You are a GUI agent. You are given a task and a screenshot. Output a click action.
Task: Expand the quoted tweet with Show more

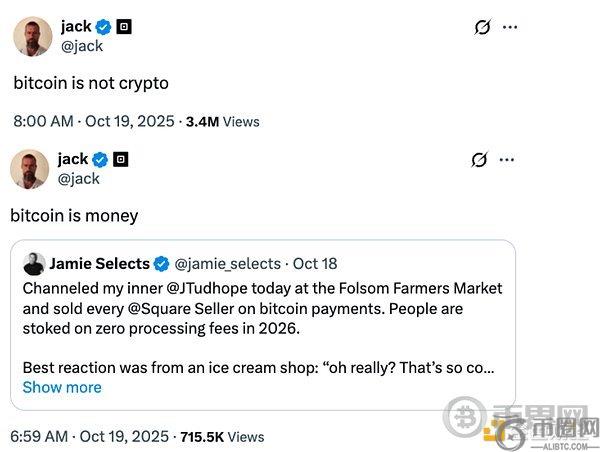click(x=62, y=387)
